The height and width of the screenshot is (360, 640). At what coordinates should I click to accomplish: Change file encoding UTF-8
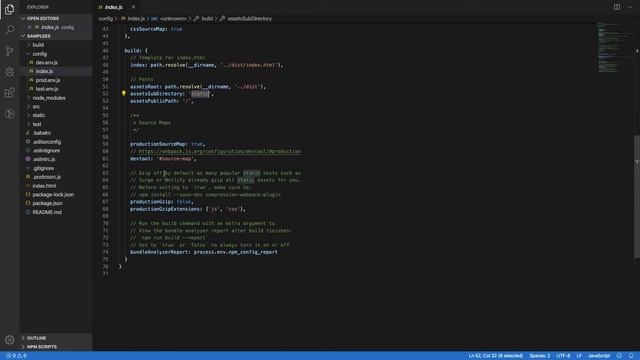click(563, 356)
